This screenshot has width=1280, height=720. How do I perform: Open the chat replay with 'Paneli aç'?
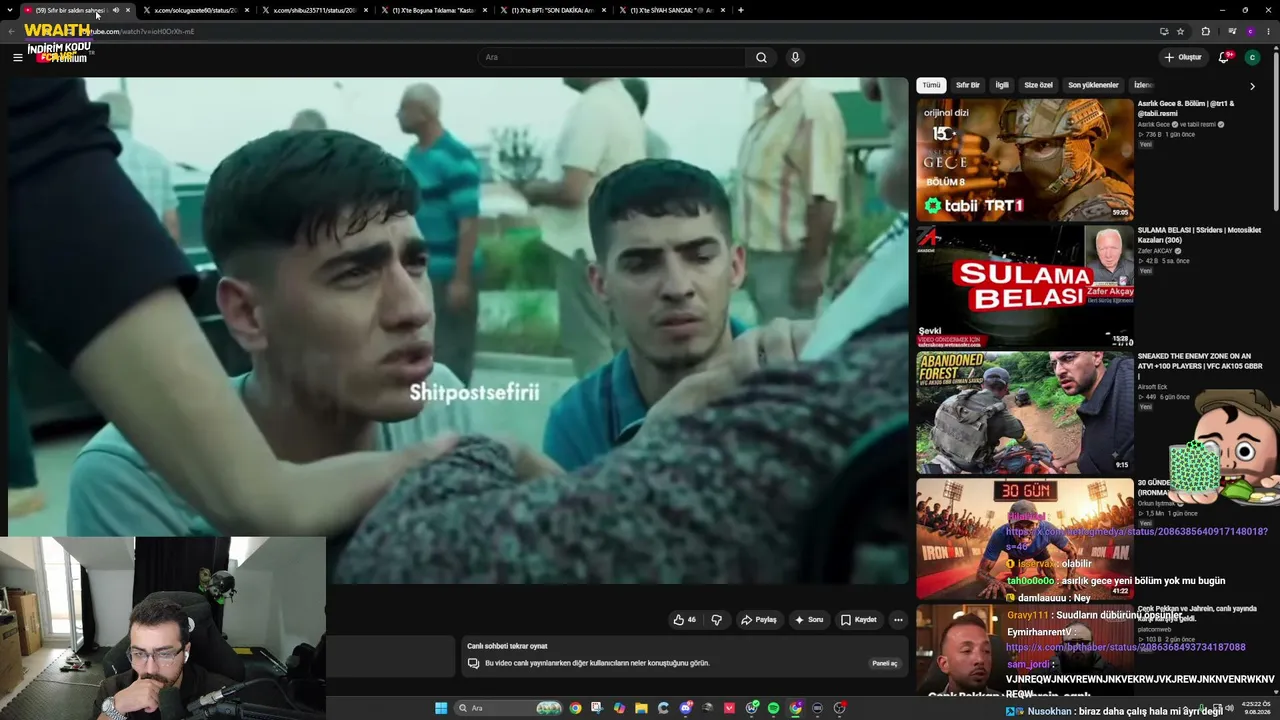[x=885, y=663]
